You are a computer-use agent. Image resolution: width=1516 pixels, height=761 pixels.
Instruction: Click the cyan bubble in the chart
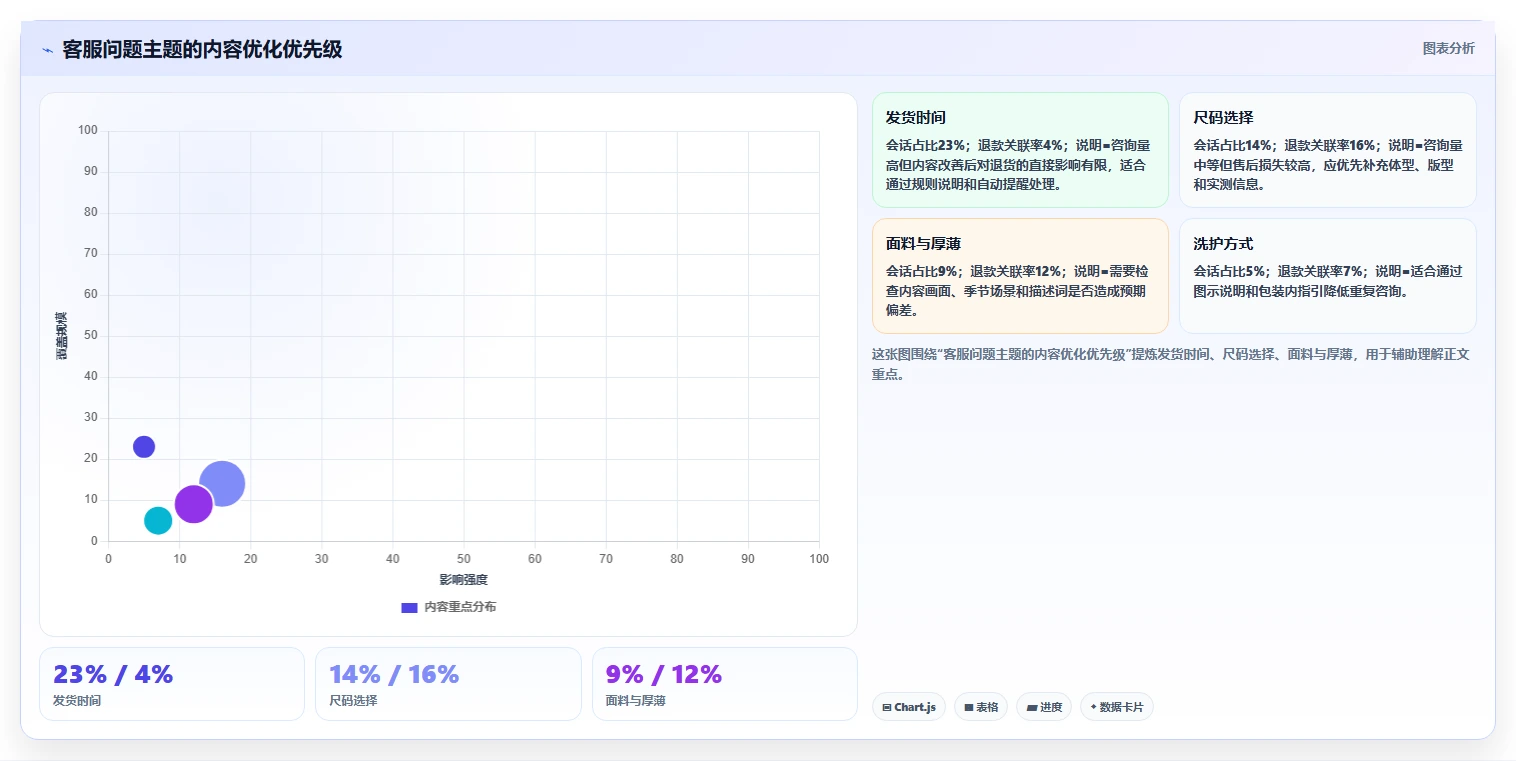tap(158, 520)
